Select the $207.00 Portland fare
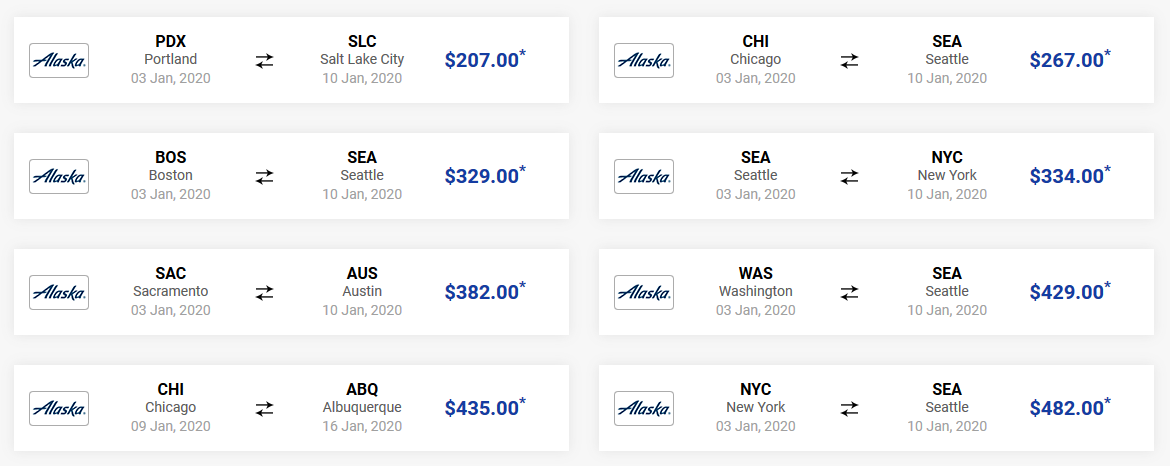The height and width of the screenshot is (466, 1170). pyautogui.click(x=485, y=60)
